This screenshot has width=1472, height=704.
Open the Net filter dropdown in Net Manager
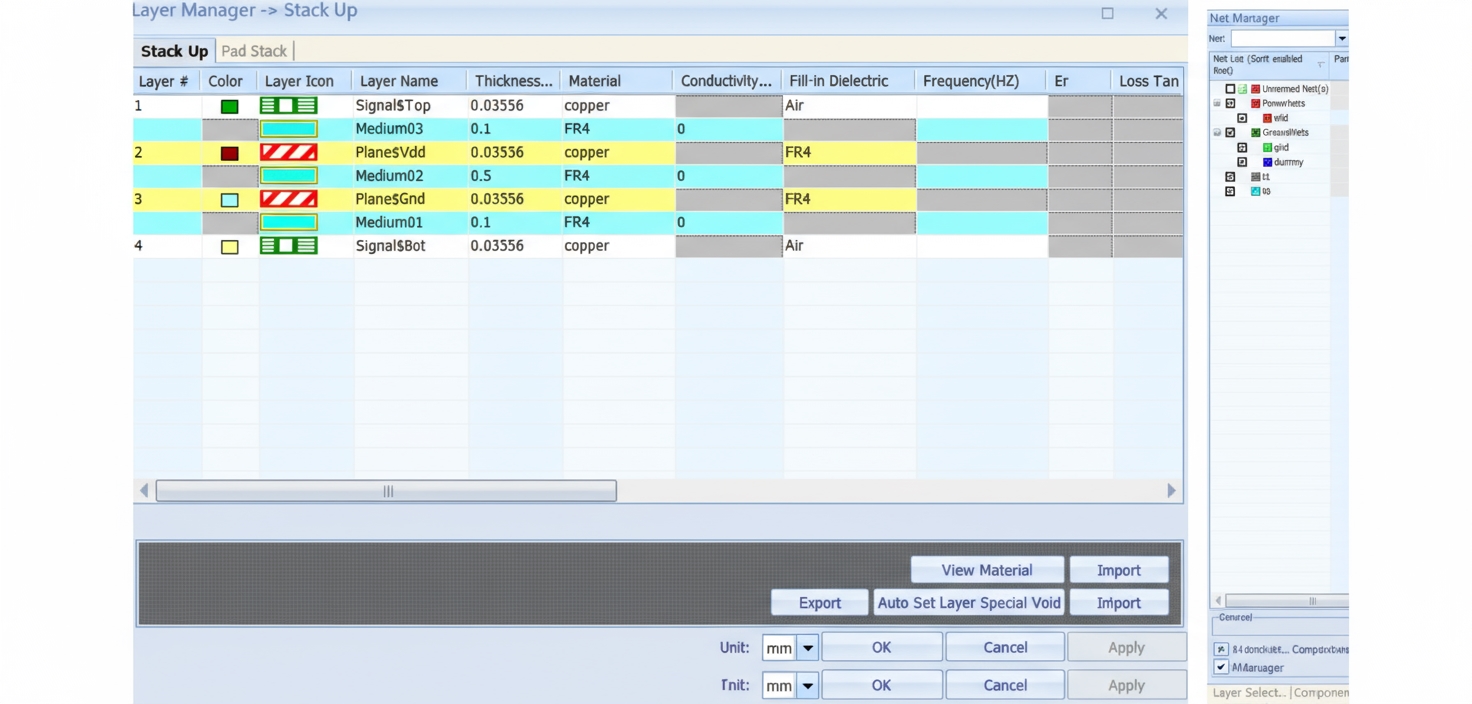(x=1340, y=38)
